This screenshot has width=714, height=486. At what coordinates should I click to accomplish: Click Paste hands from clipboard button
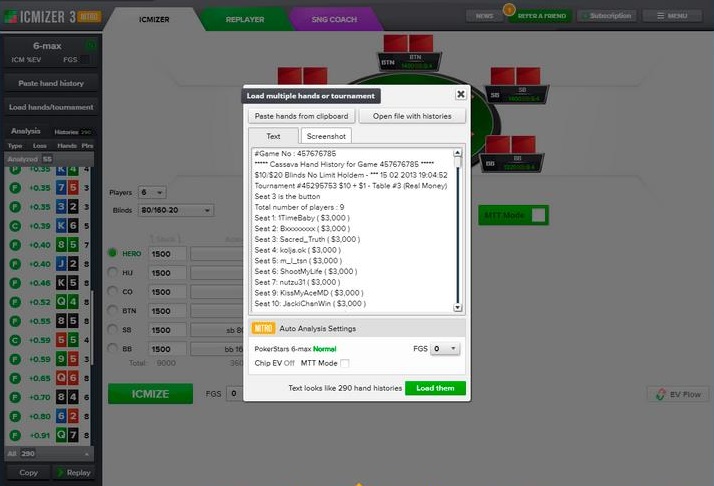[301, 116]
